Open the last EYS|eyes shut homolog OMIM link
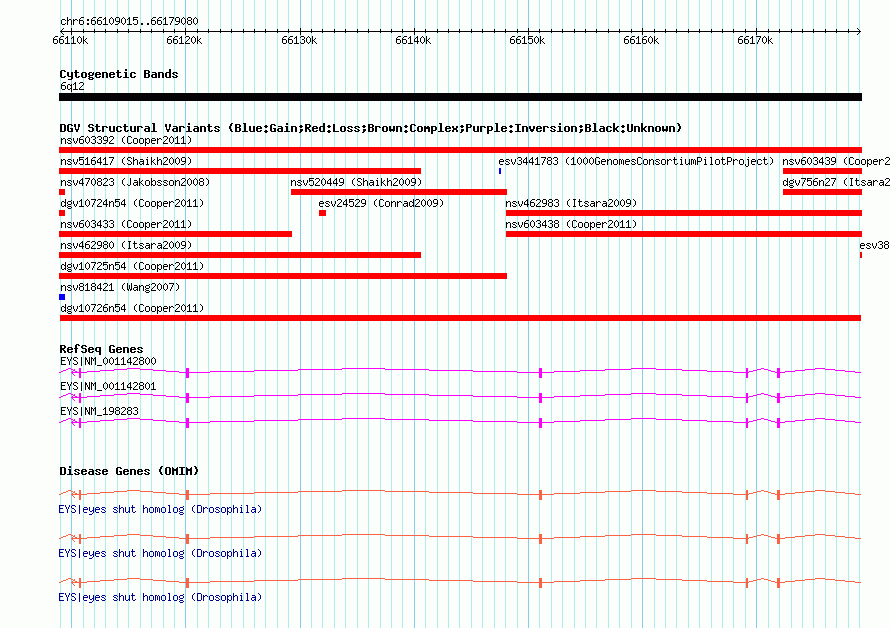 (160, 597)
